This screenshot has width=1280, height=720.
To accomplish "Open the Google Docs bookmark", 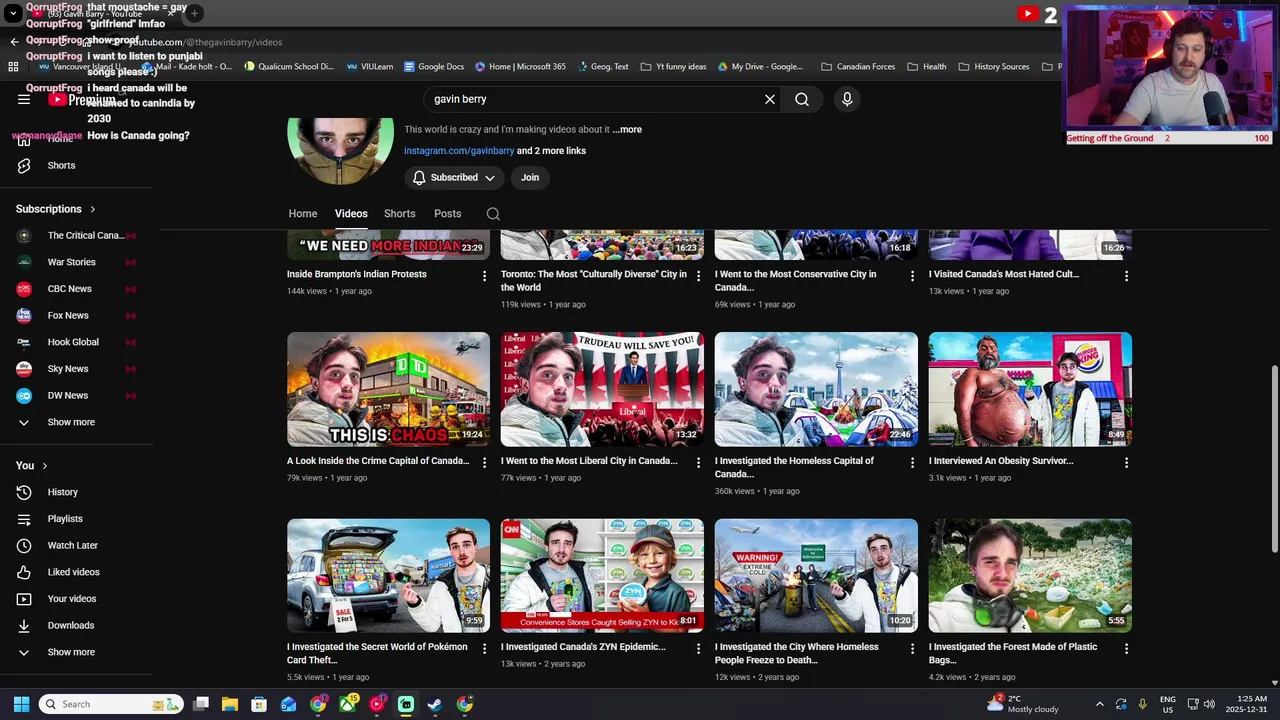I will [434, 67].
